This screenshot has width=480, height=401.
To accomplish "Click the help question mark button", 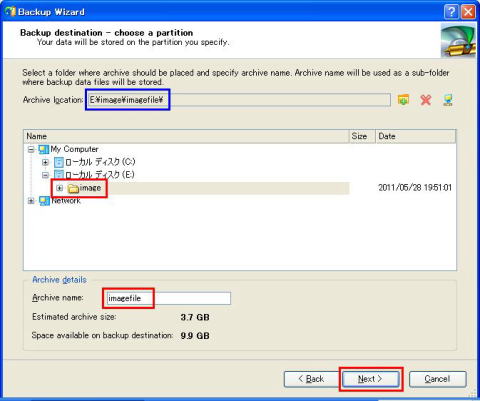I will click(x=451, y=12).
